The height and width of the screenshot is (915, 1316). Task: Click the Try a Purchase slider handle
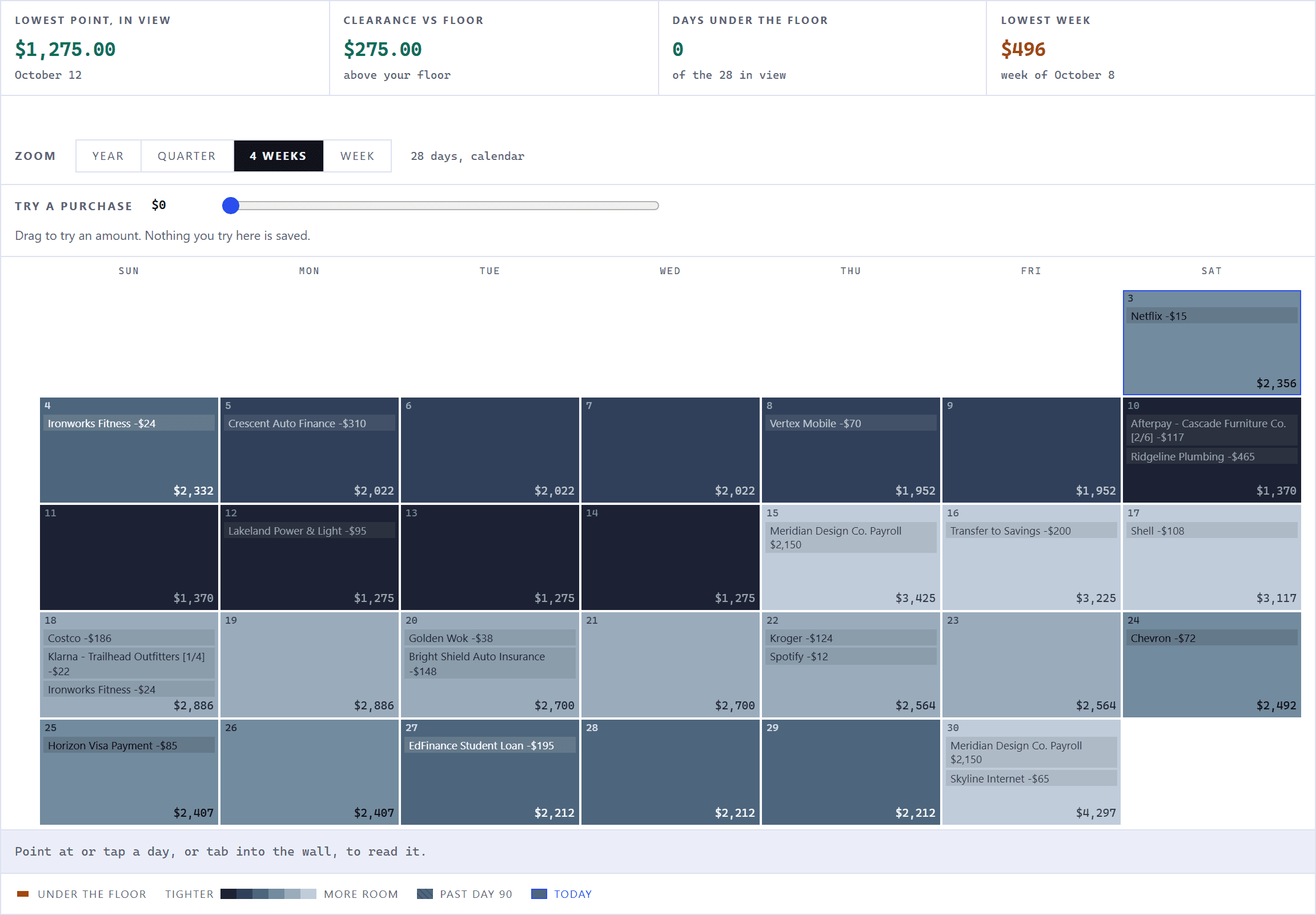(230, 205)
